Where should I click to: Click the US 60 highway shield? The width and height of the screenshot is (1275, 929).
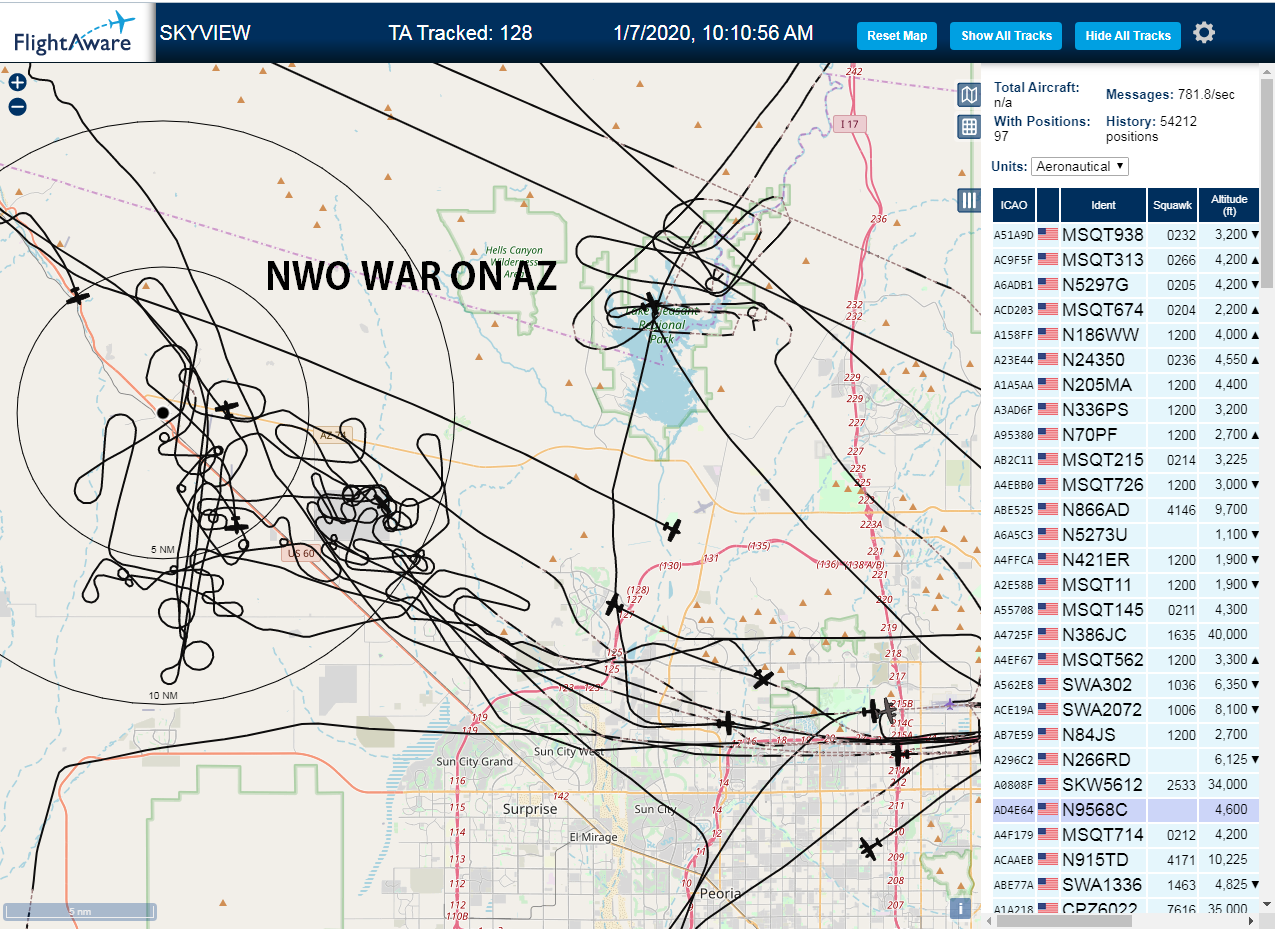tap(301, 553)
